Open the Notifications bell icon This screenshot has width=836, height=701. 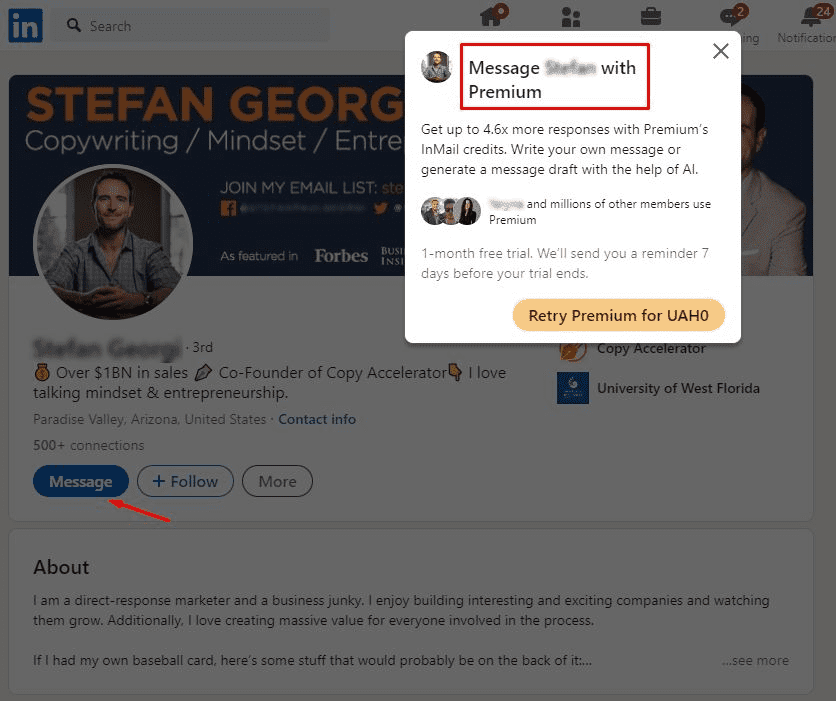tap(811, 17)
